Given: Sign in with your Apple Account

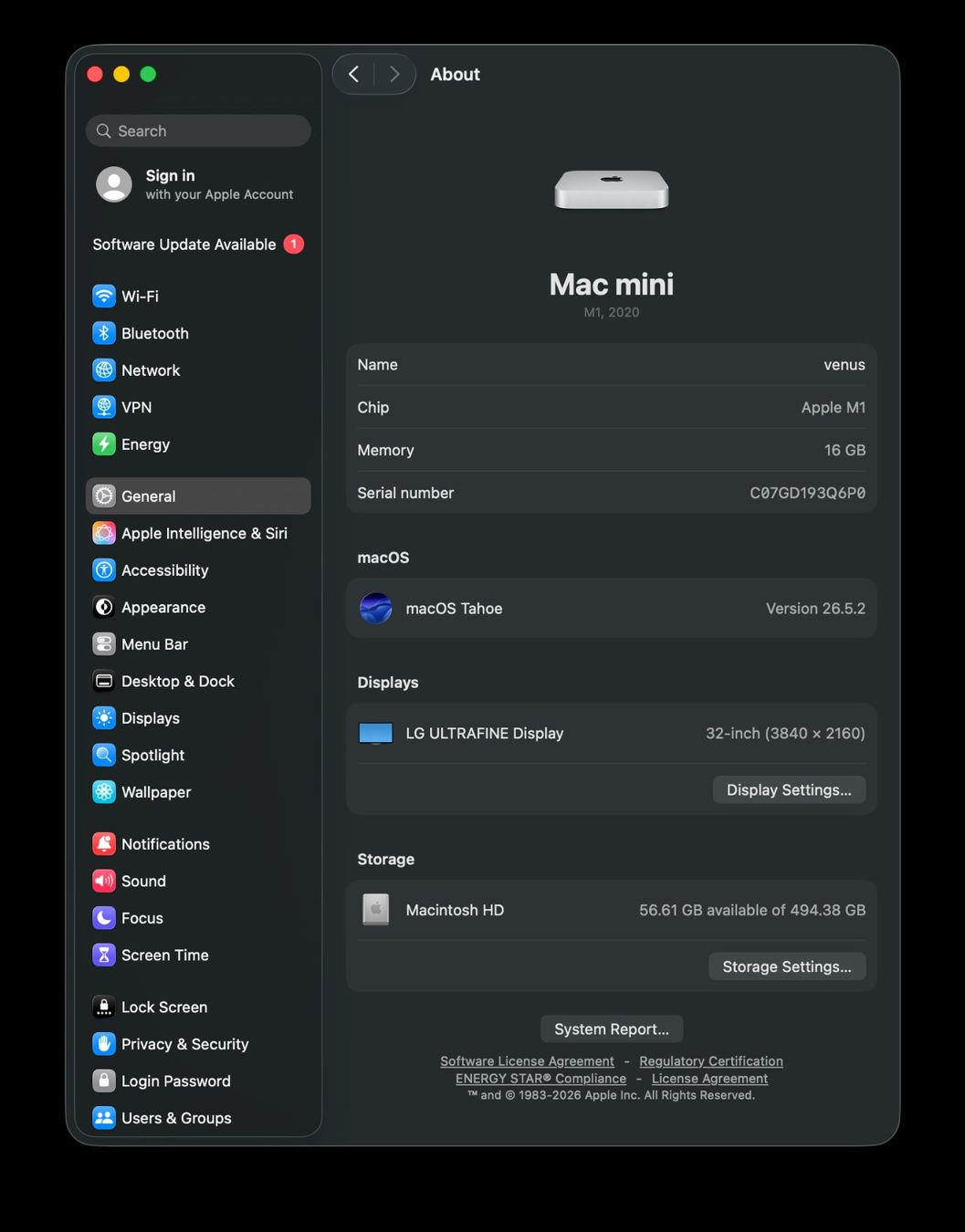Looking at the screenshot, I should coord(198,184).
